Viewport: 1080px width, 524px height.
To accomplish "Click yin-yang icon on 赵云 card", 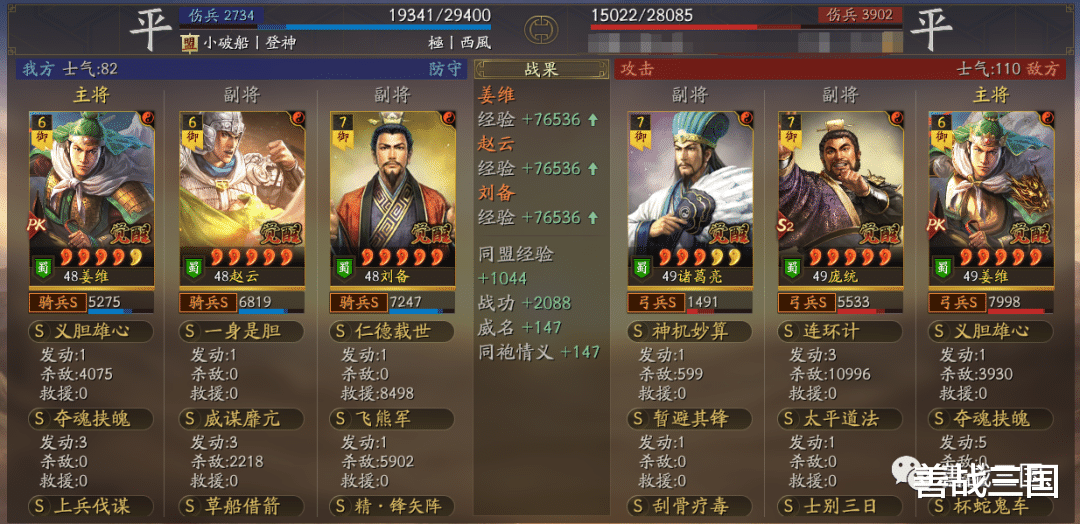I will click(297, 118).
